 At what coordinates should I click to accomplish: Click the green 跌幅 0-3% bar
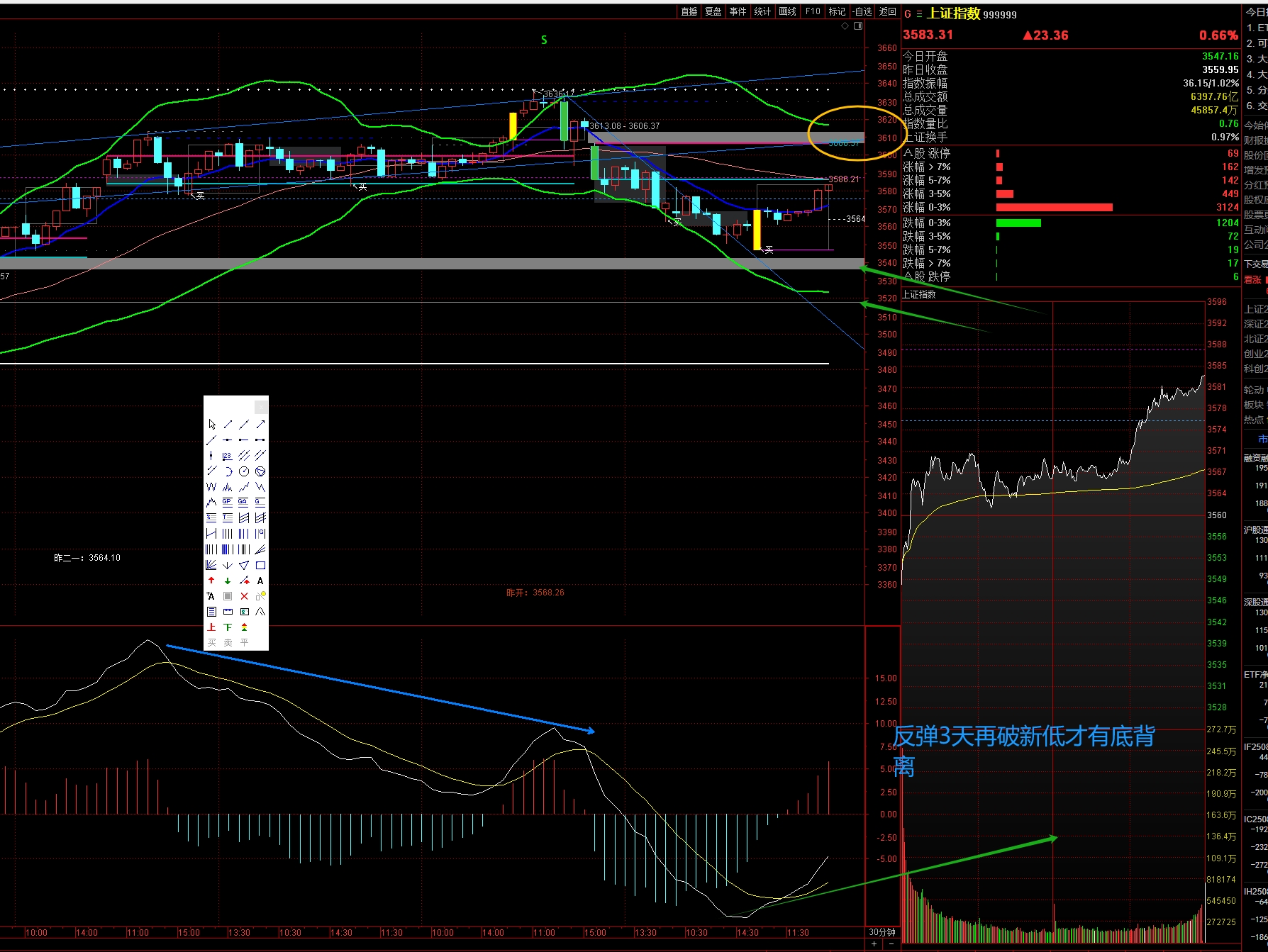(1018, 223)
